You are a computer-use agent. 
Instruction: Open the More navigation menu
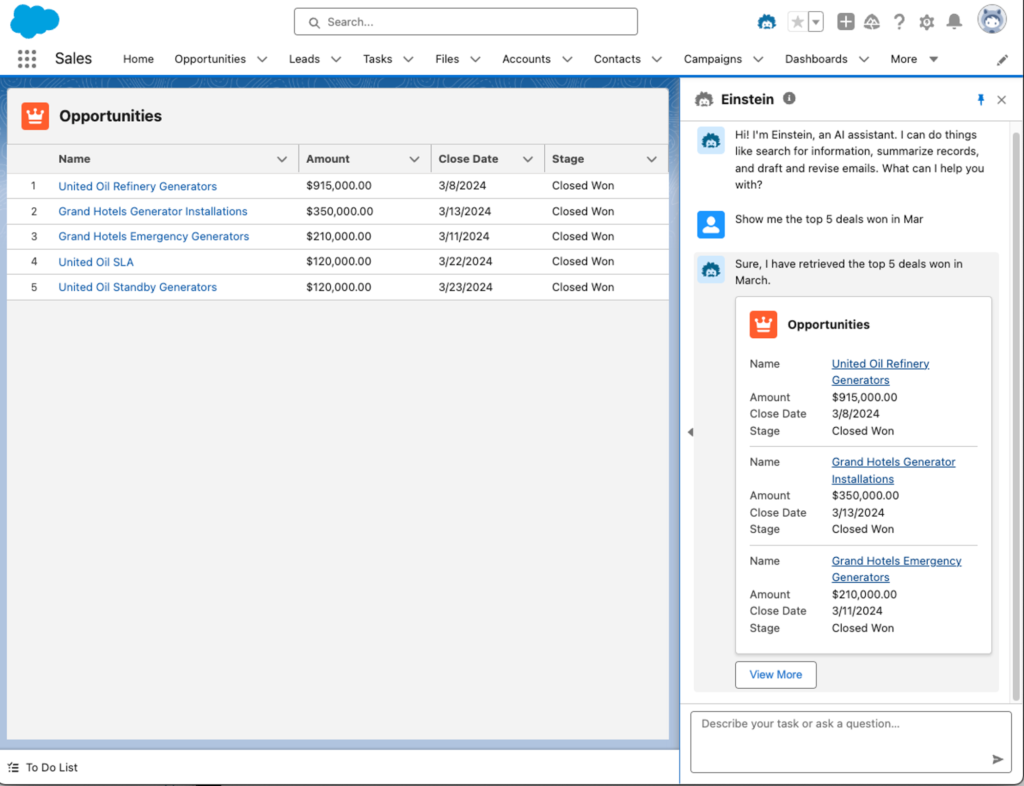click(x=914, y=59)
